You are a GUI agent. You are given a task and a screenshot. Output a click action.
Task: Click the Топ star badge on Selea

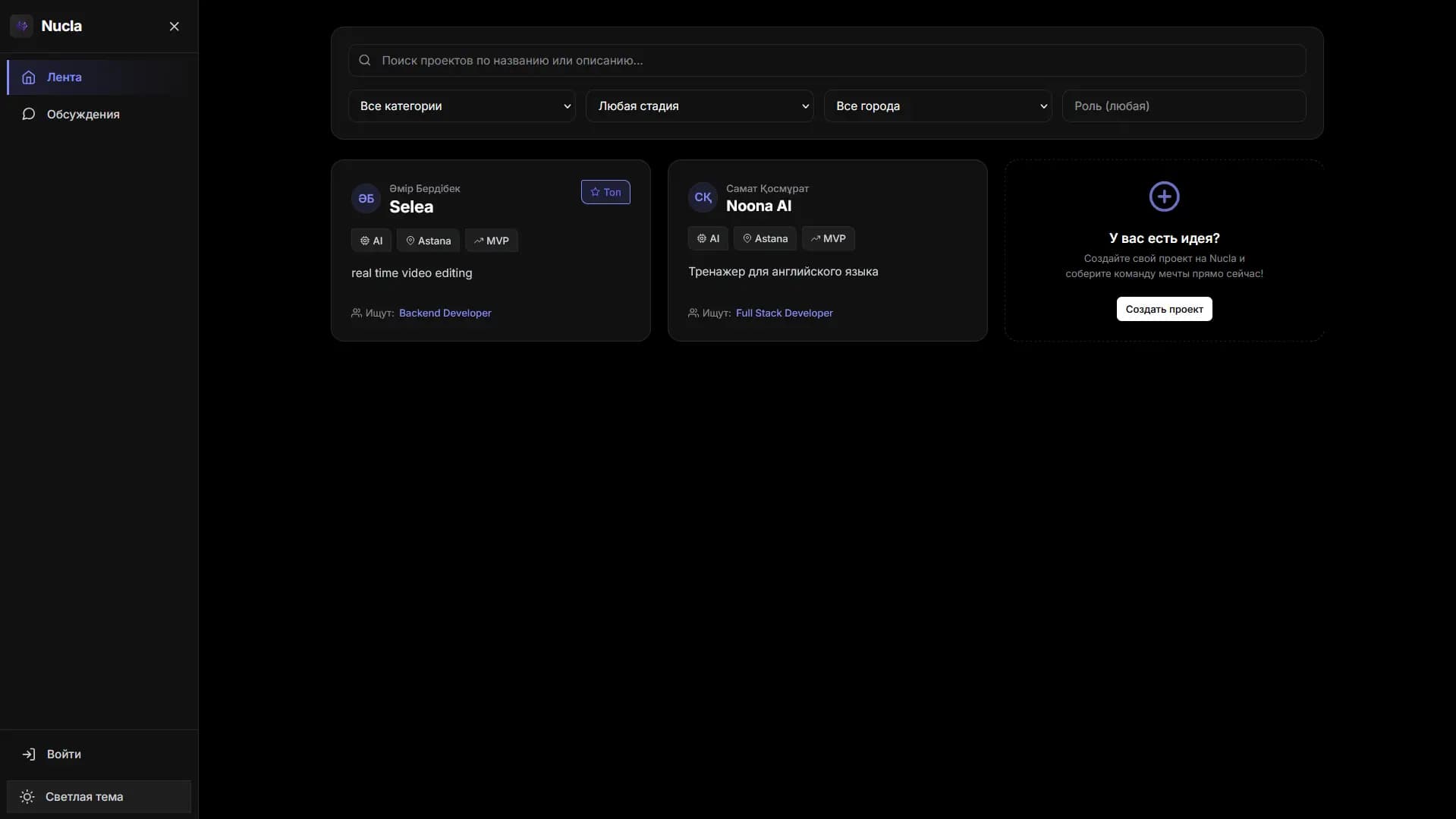(x=605, y=192)
